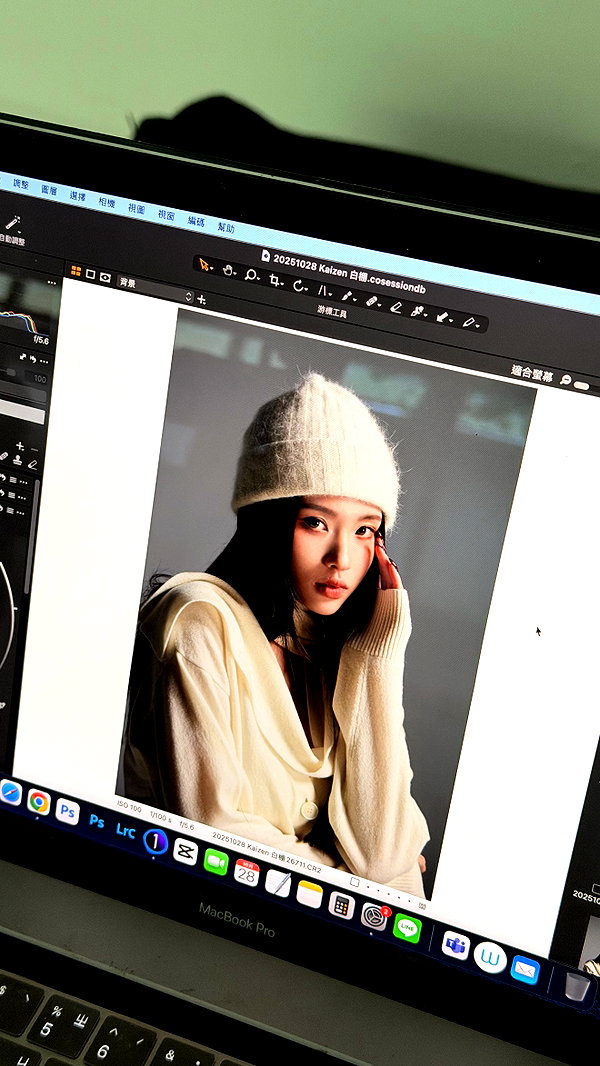Open Google Chrome from the Dock
Viewport: 600px width, 1066px height.
click(x=39, y=802)
